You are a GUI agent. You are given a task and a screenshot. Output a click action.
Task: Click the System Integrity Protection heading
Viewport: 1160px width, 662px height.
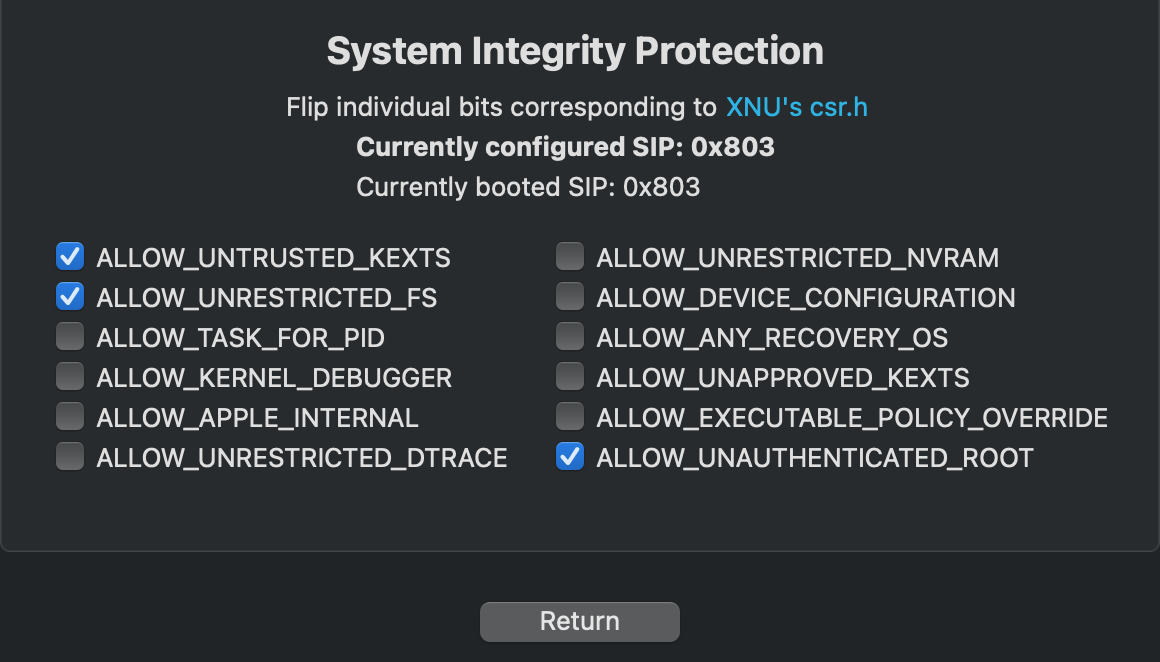tap(575, 51)
